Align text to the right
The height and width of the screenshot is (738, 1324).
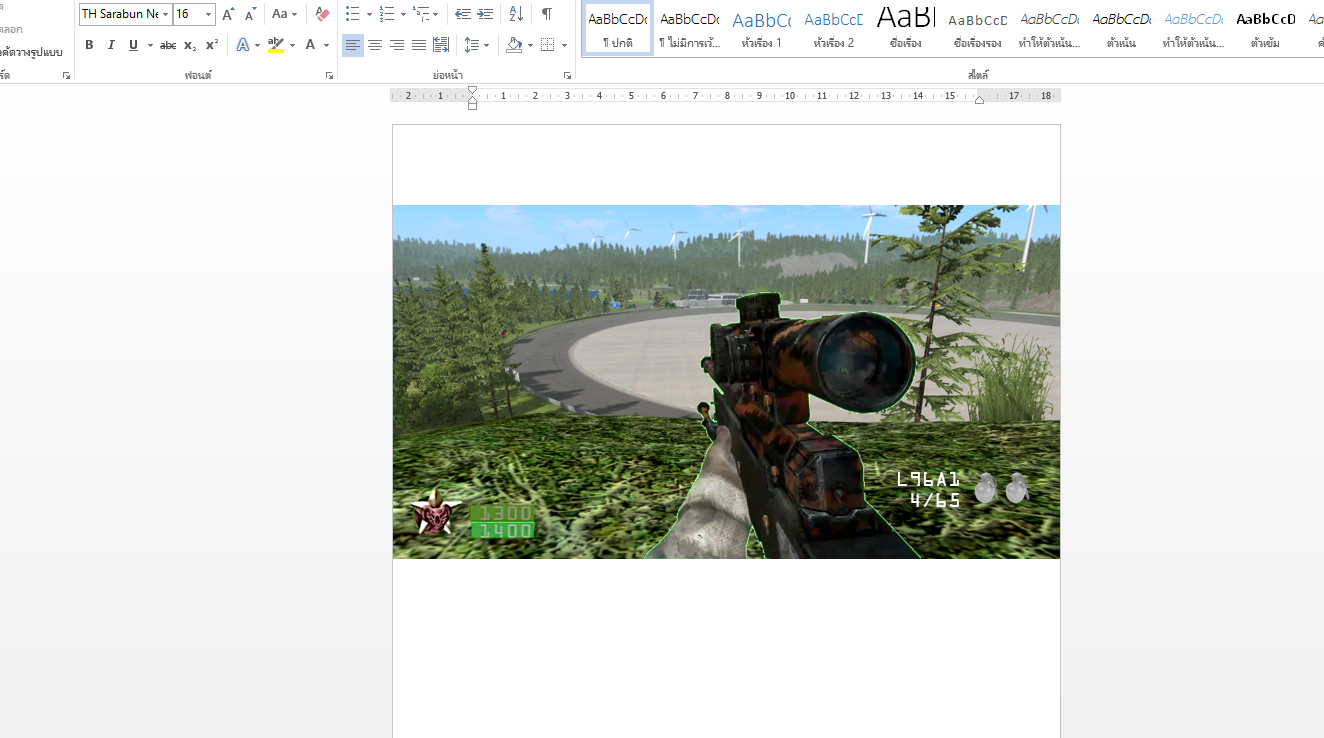(x=396, y=45)
